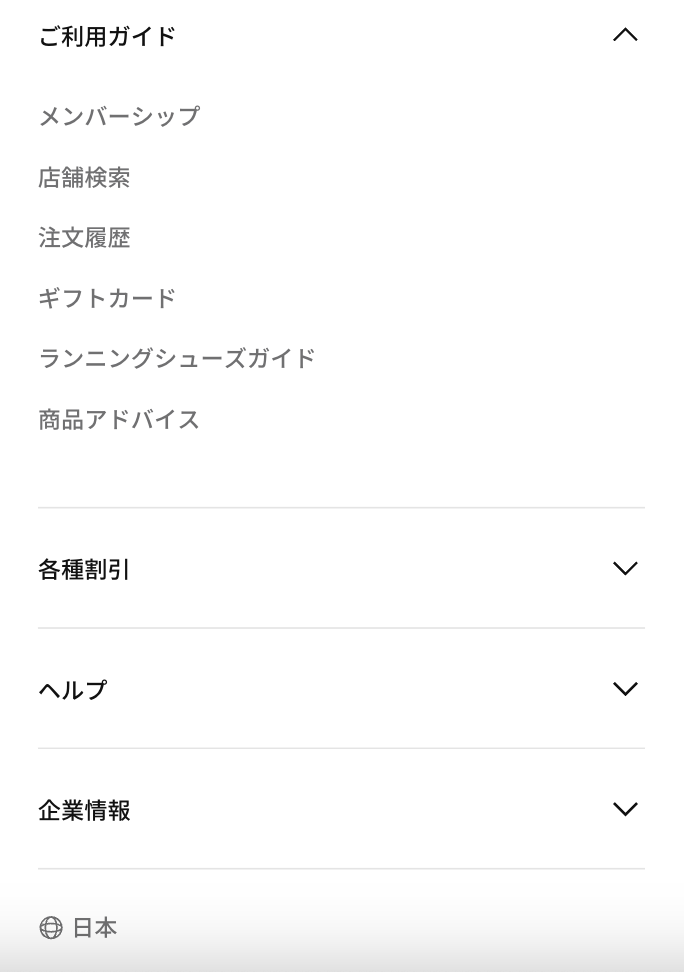The image size is (684, 972).
Task: Open ランニングシューズガイド
Action: coord(177,358)
